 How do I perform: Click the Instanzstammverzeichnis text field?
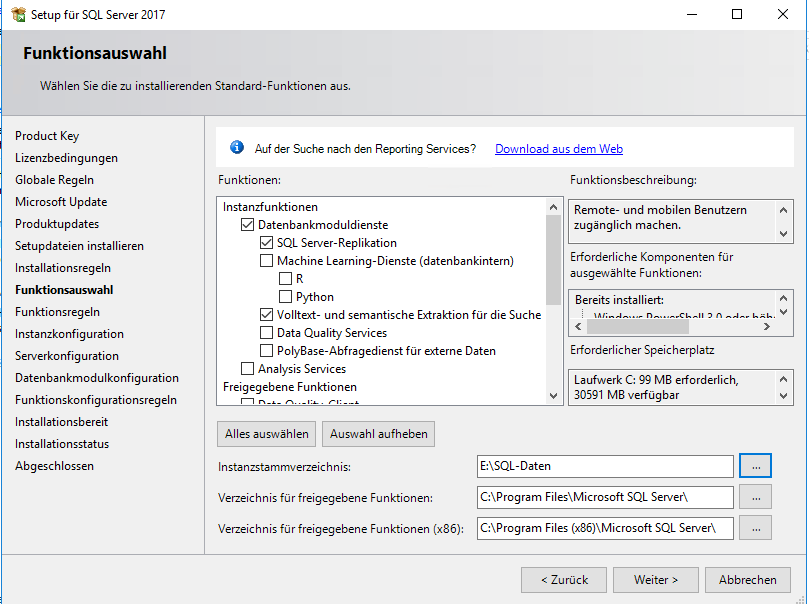(605, 466)
